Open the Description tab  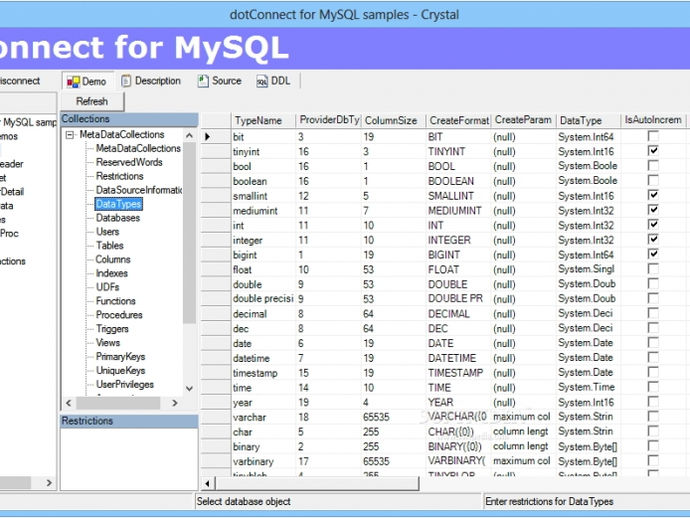151,81
